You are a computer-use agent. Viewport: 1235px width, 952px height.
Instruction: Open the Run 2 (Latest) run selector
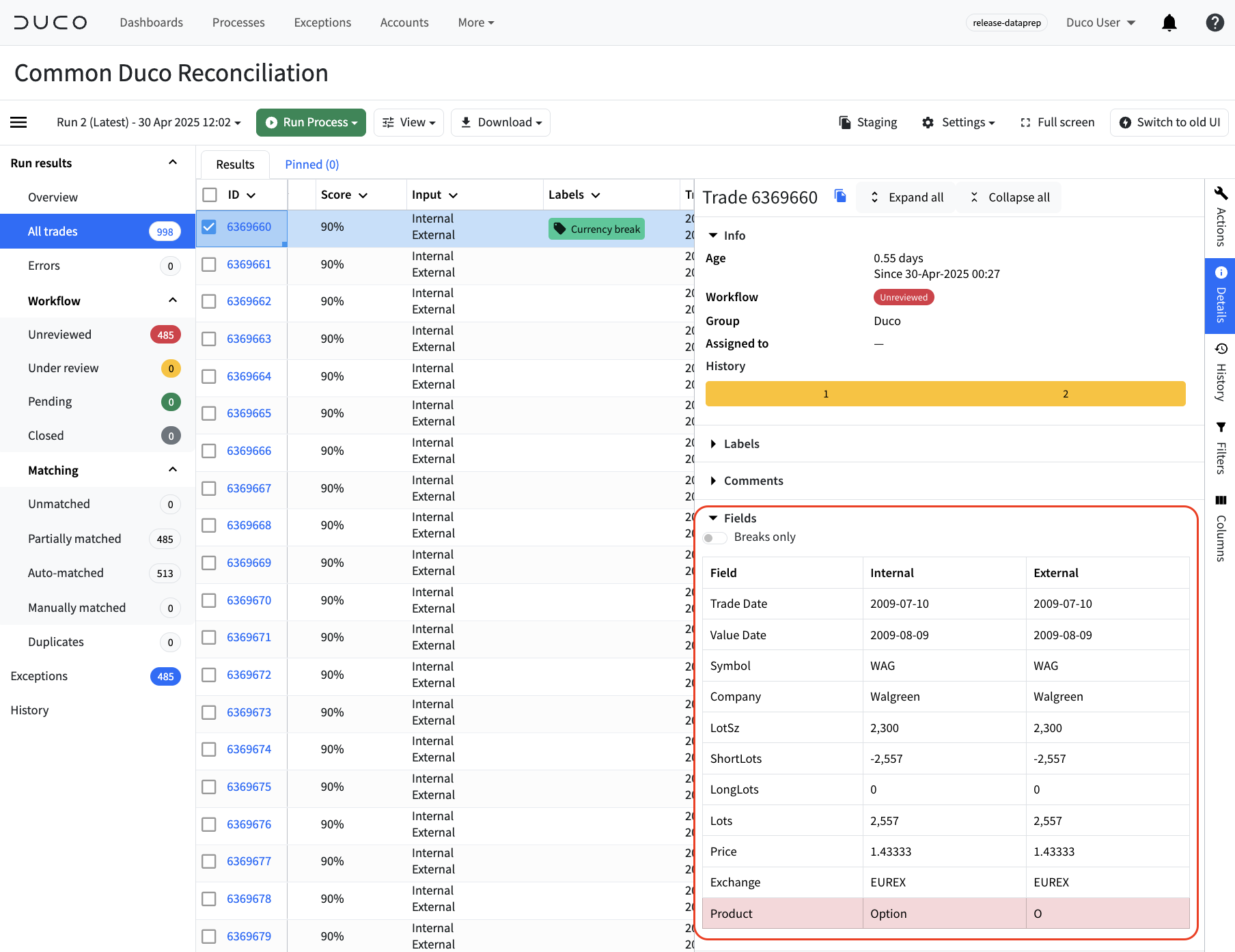[149, 122]
